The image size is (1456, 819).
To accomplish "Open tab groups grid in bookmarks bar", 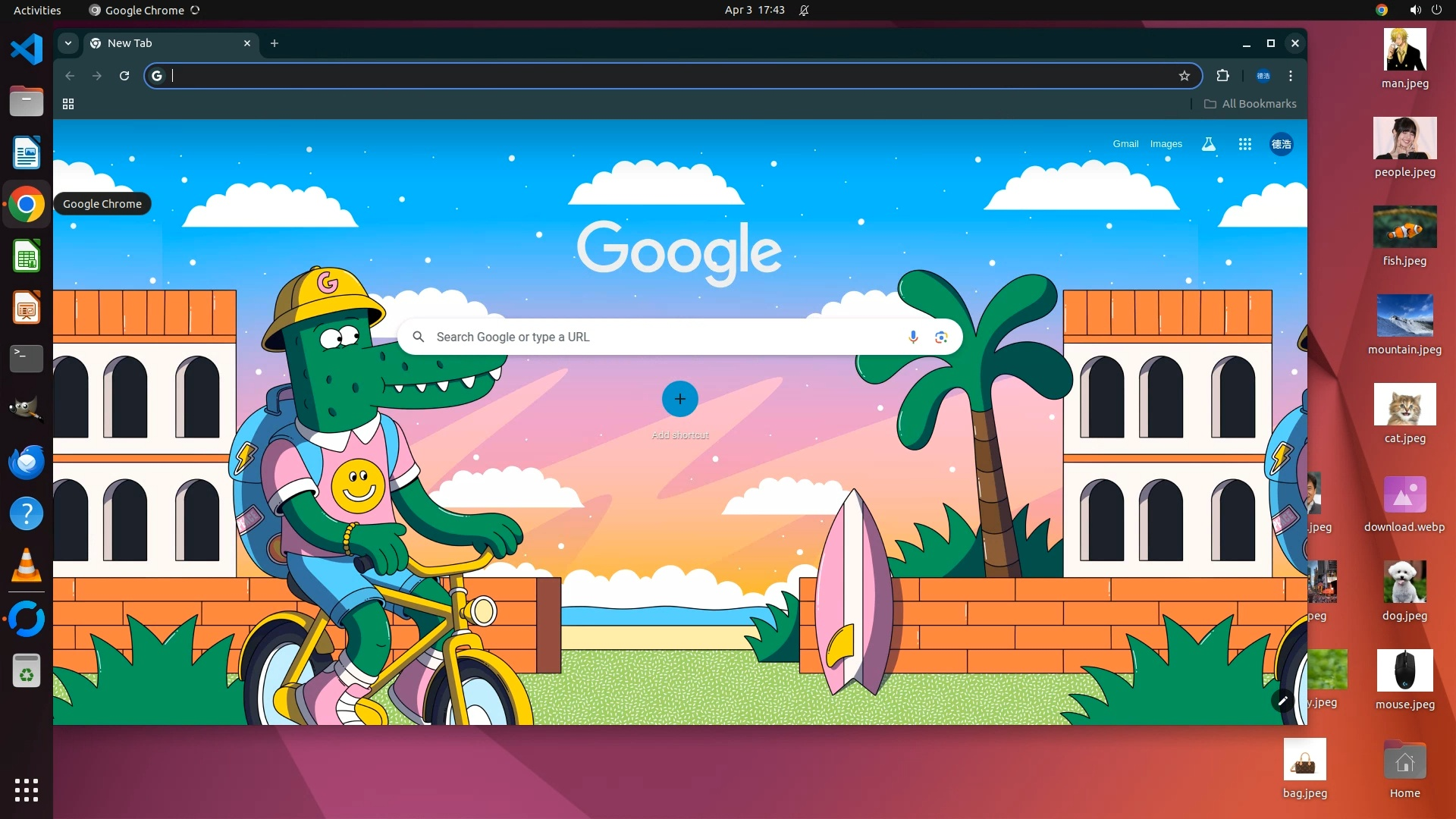I will click(68, 104).
